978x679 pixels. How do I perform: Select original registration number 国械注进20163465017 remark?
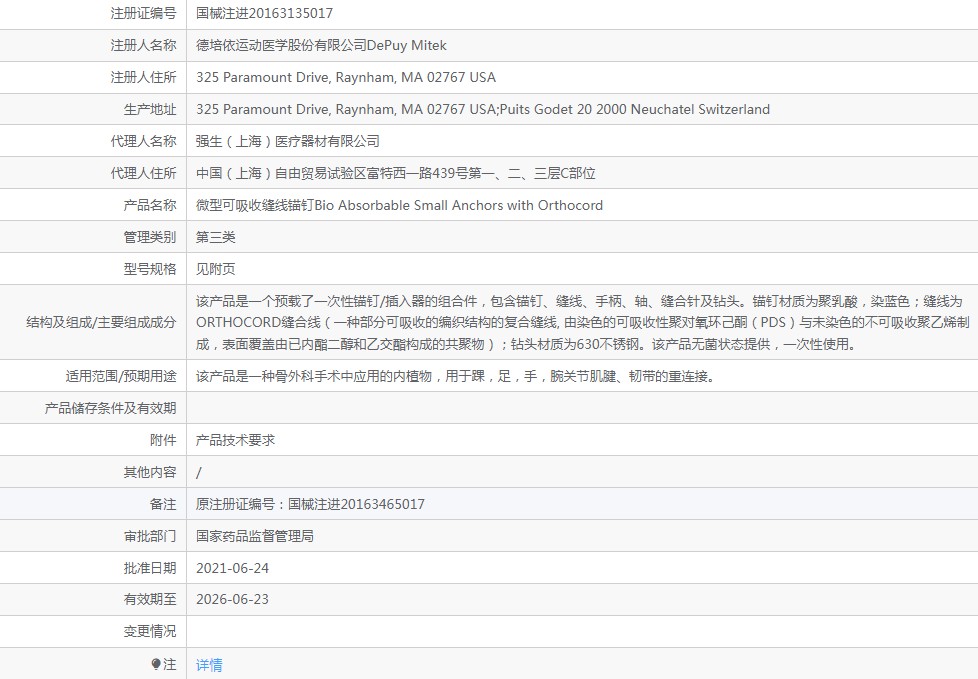point(310,504)
